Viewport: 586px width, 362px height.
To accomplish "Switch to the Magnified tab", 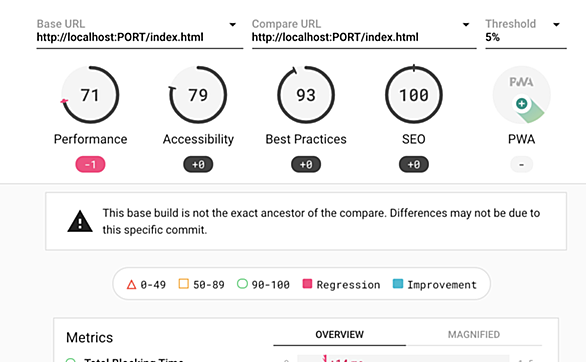I will [x=474, y=334].
